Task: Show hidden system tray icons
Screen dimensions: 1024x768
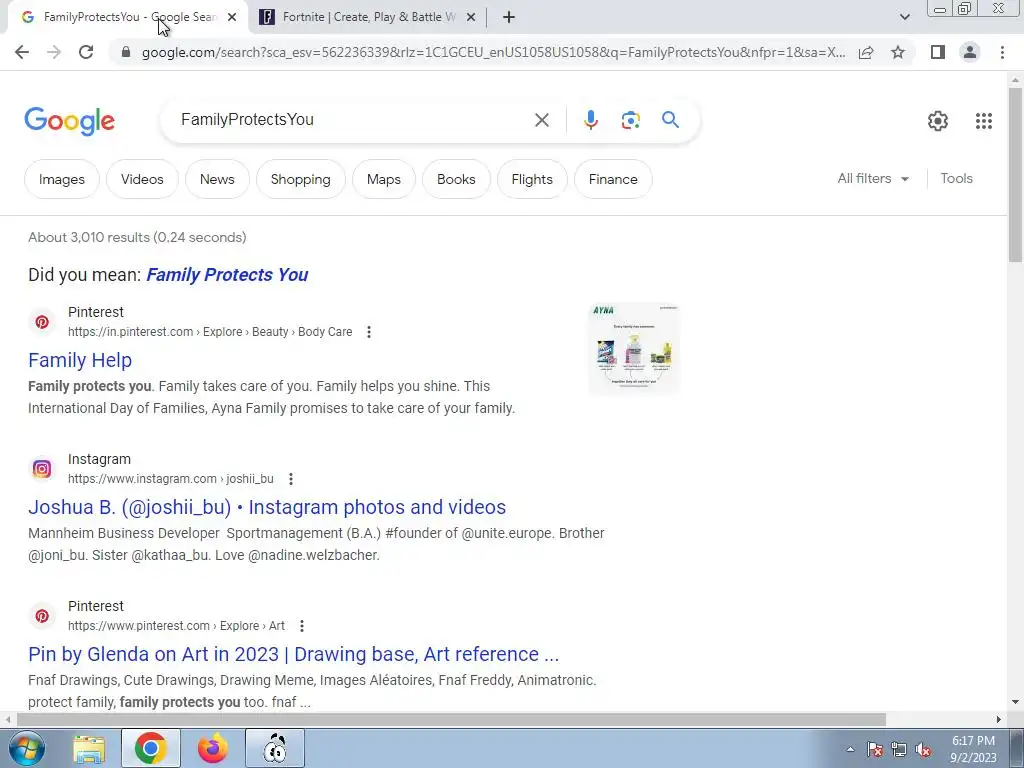Action: point(850,750)
